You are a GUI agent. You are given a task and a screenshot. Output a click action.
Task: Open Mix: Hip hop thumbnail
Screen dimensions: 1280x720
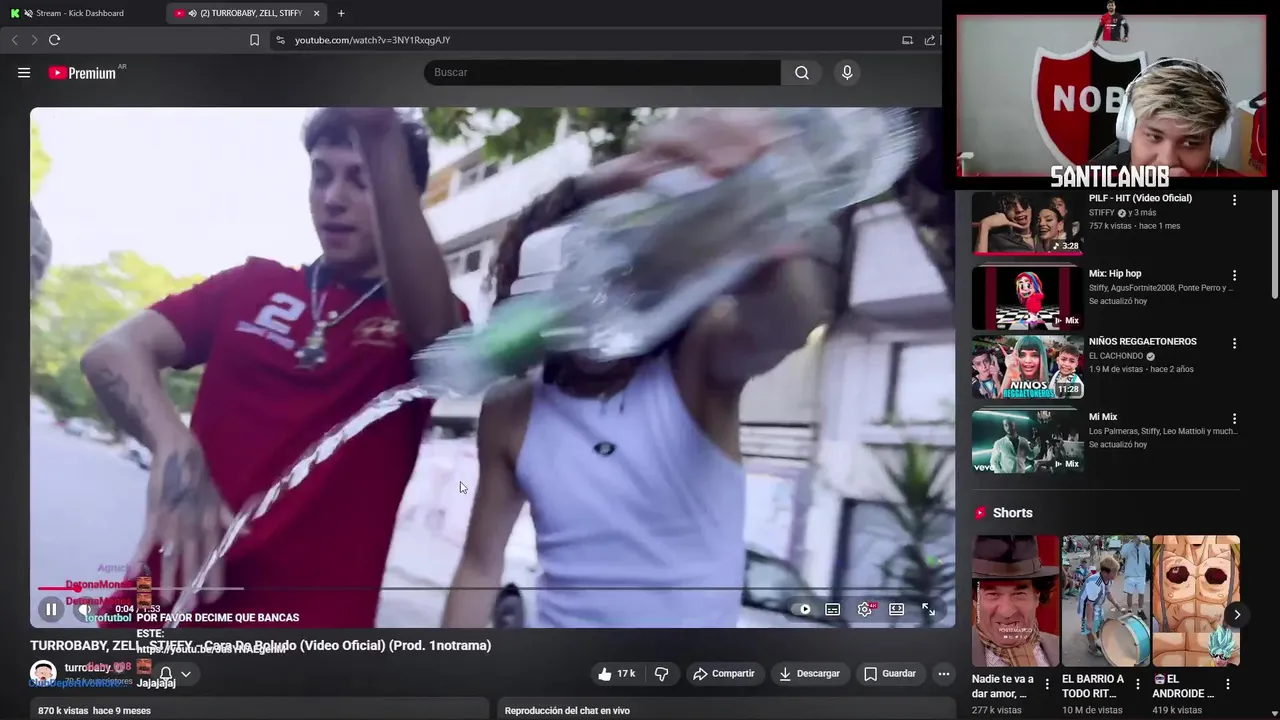(1026, 297)
